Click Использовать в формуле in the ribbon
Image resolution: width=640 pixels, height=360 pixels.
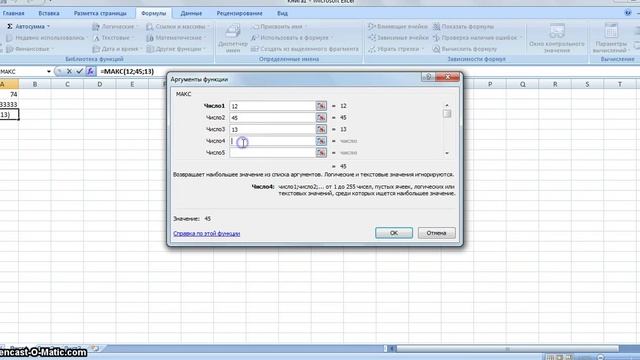[x=291, y=38]
